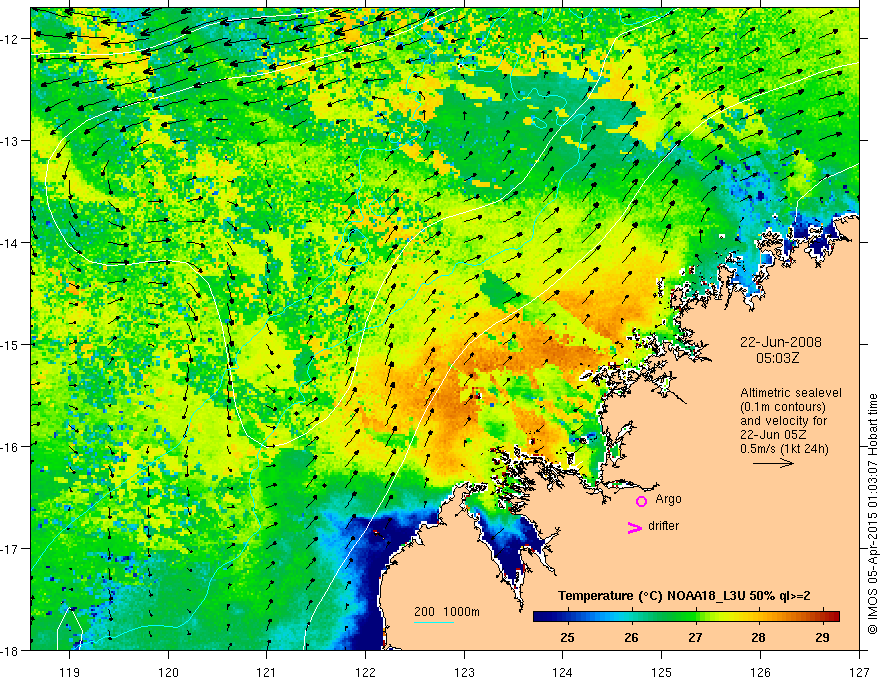Click the latitude axis label -17
Image resolution: width=880 pixels, height=680 pixels.
pyautogui.click(x=10, y=549)
